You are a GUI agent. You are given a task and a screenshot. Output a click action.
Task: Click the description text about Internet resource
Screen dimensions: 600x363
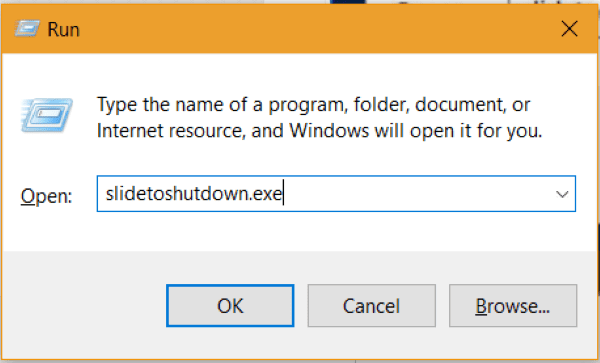pyautogui.click(x=320, y=131)
